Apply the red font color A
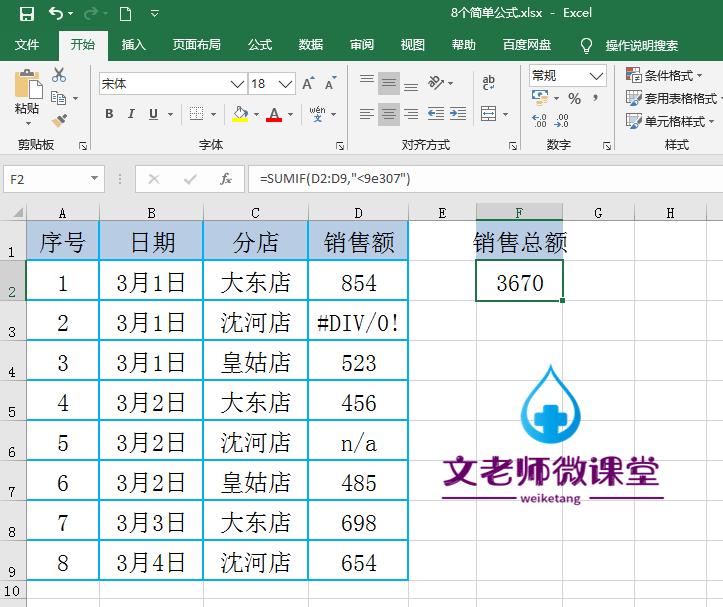Image resolution: width=723 pixels, height=607 pixels. coord(274,114)
